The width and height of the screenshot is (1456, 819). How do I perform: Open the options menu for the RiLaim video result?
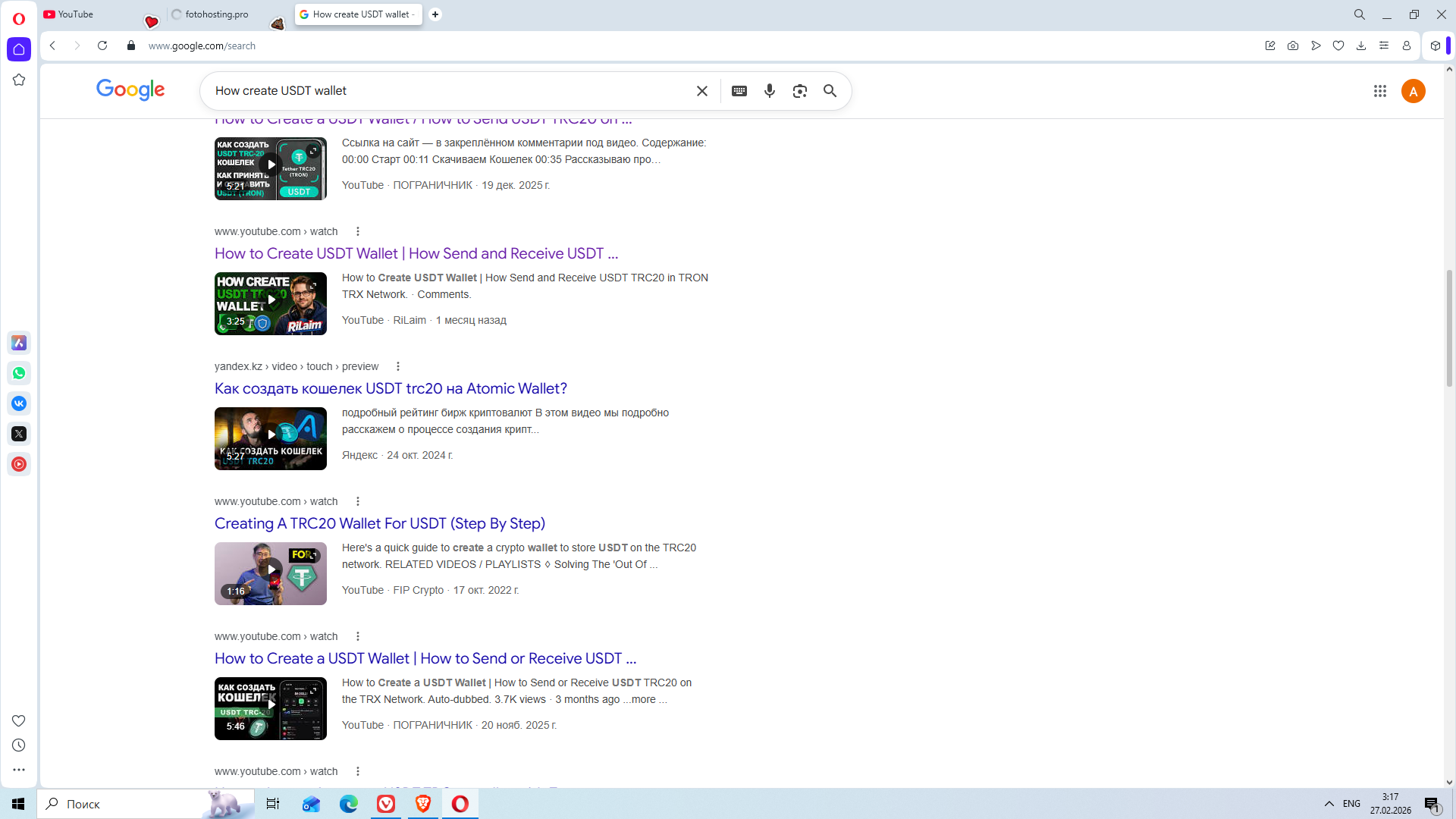(x=358, y=231)
